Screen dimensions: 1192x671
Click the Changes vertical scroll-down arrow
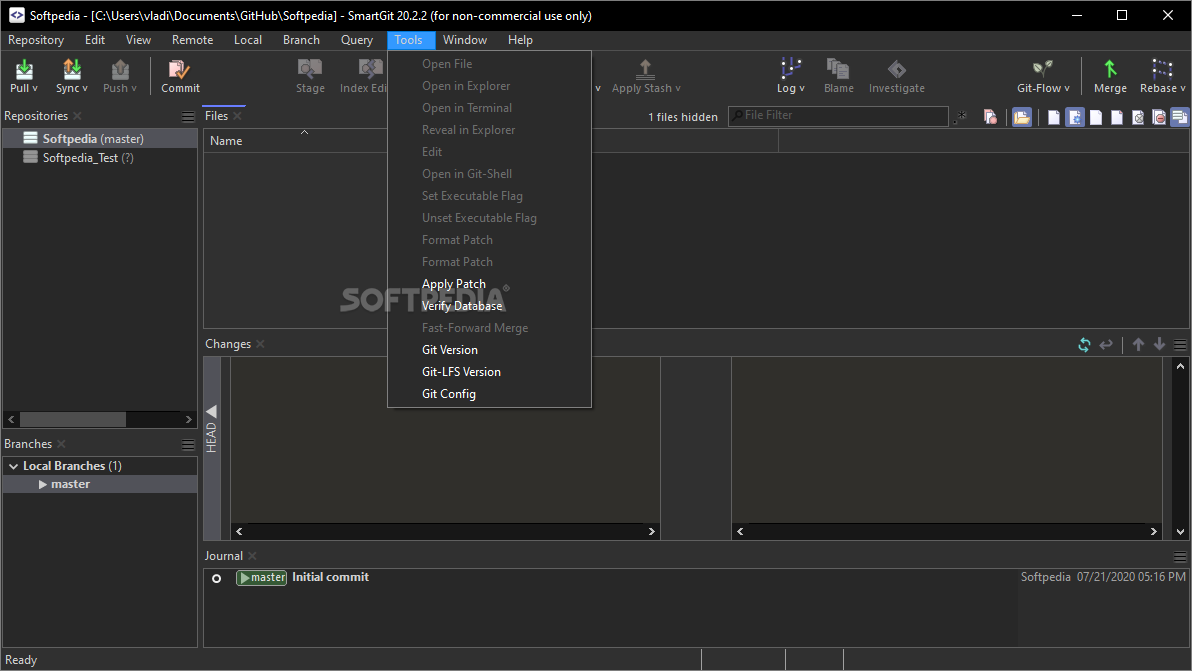1180,531
